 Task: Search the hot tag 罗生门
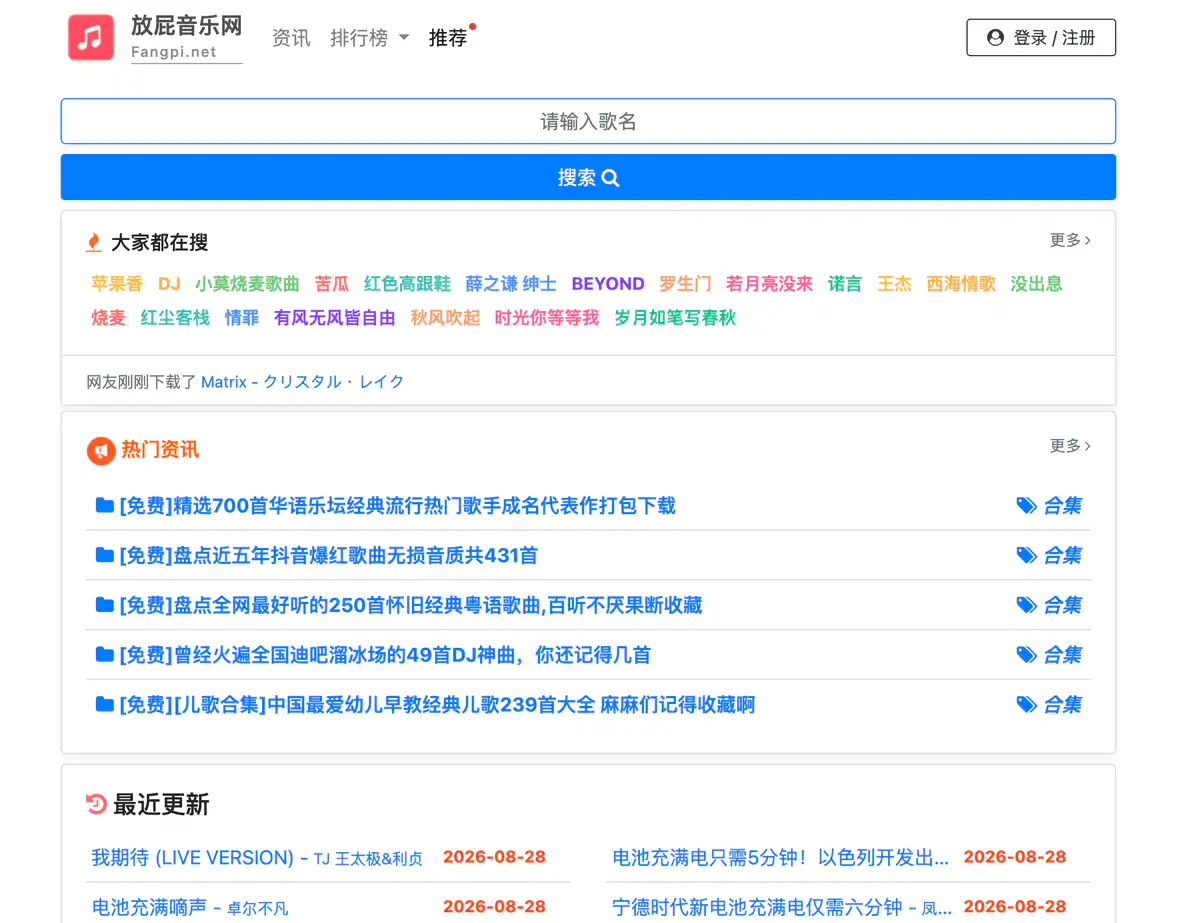coord(685,284)
